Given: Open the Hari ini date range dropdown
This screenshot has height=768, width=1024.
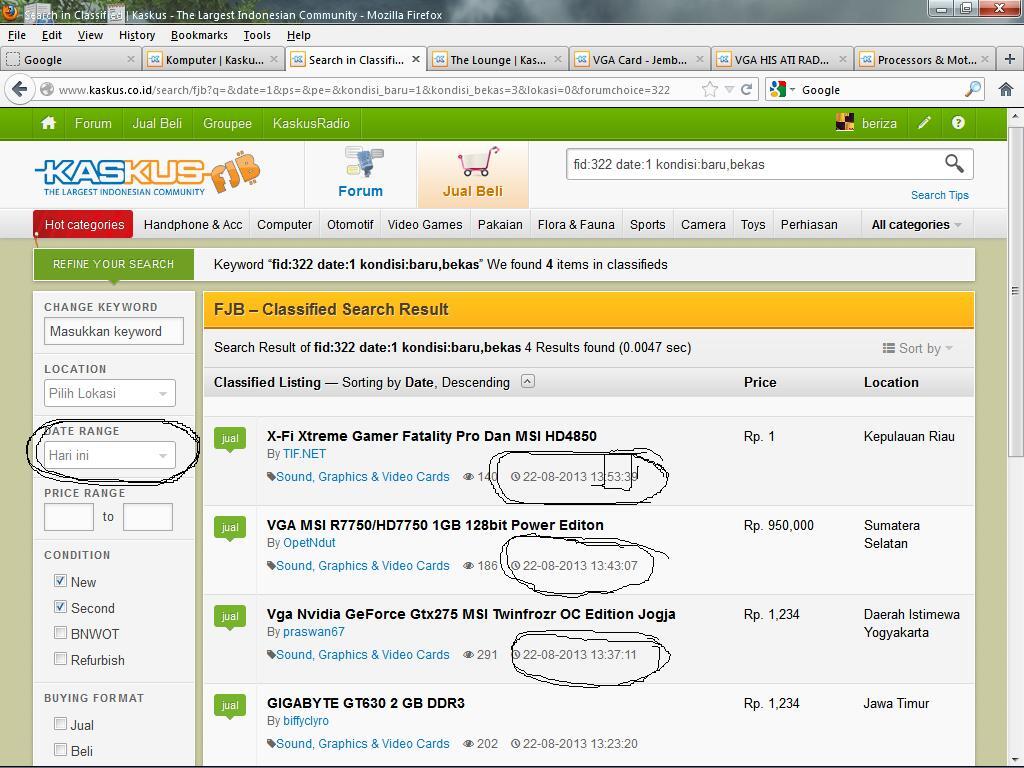Looking at the screenshot, I should [x=110, y=455].
